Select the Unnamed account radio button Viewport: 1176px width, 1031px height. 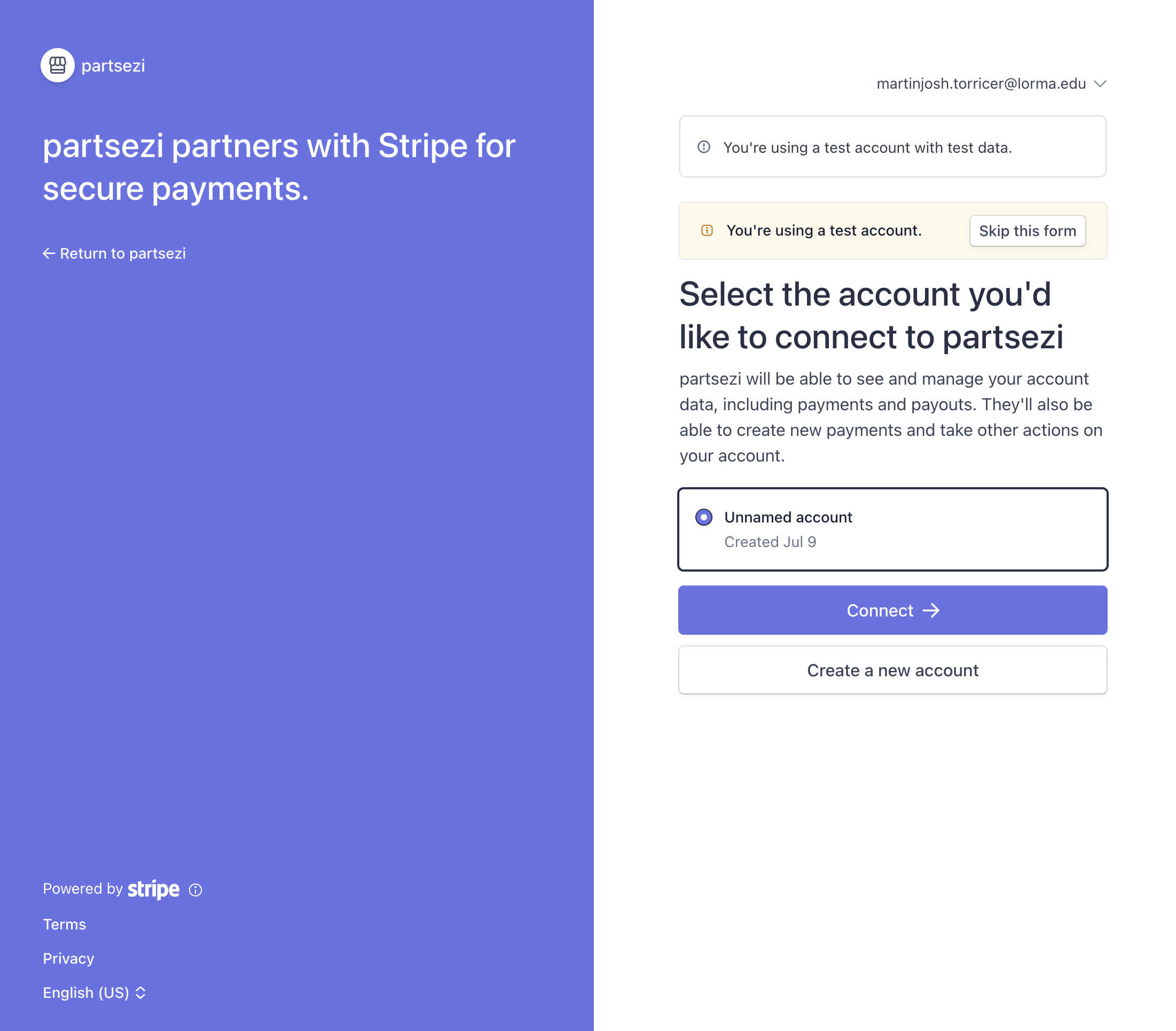[703, 517]
